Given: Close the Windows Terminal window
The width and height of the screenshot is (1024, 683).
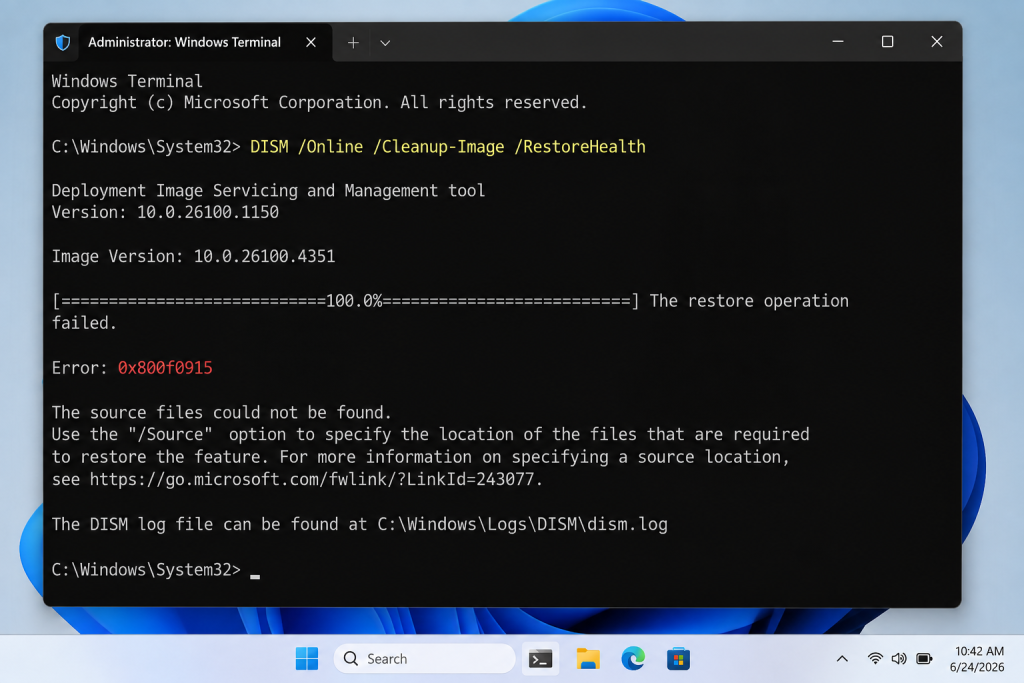Looking at the screenshot, I should (x=936, y=42).
